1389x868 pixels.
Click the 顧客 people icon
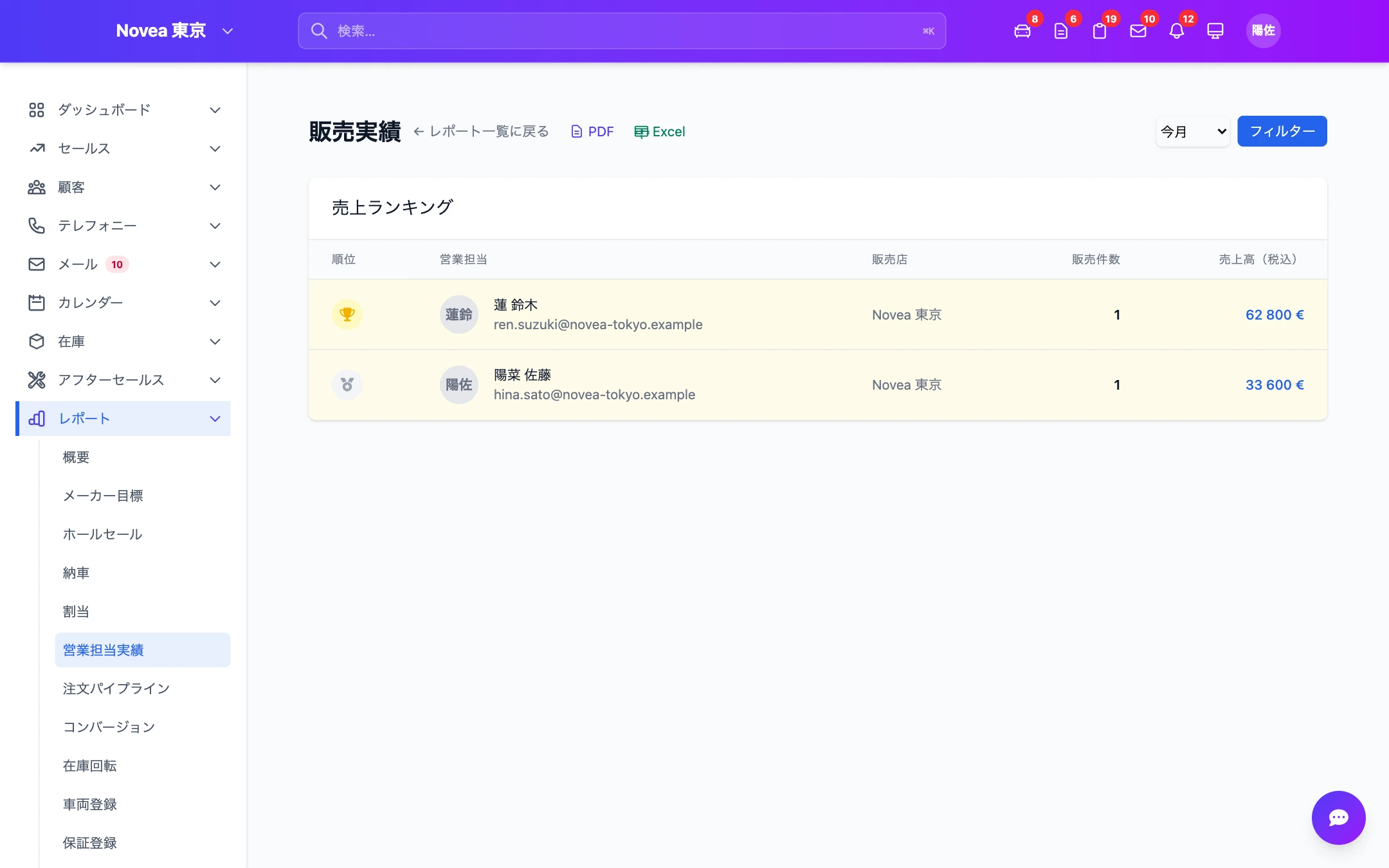(37, 187)
